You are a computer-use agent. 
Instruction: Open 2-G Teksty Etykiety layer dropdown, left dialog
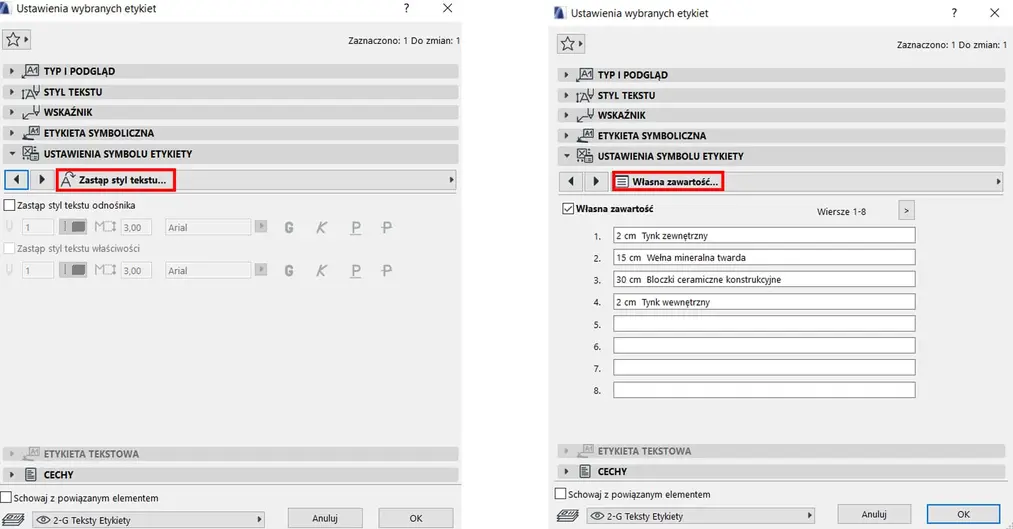coord(149,519)
